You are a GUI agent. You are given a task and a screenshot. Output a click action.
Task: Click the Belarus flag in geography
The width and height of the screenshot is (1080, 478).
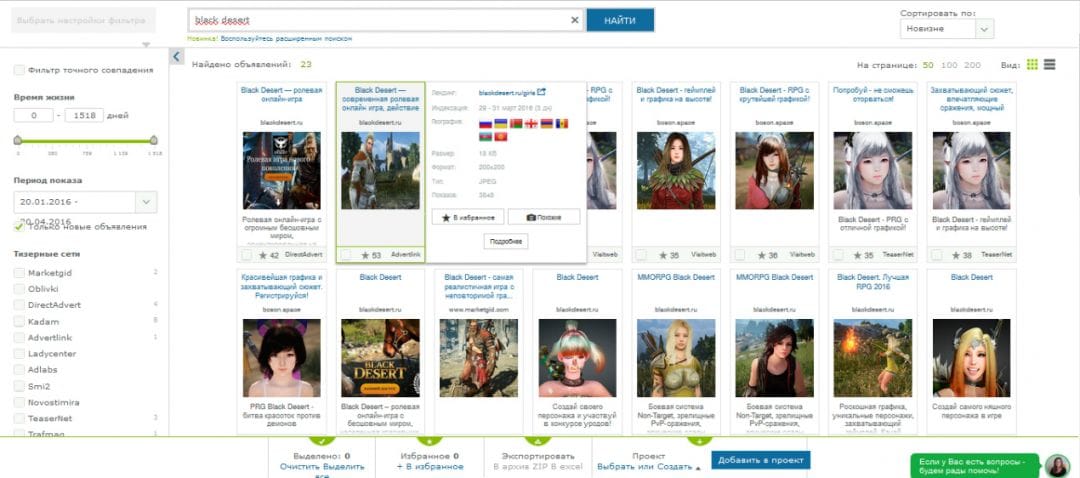coord(516,123)
